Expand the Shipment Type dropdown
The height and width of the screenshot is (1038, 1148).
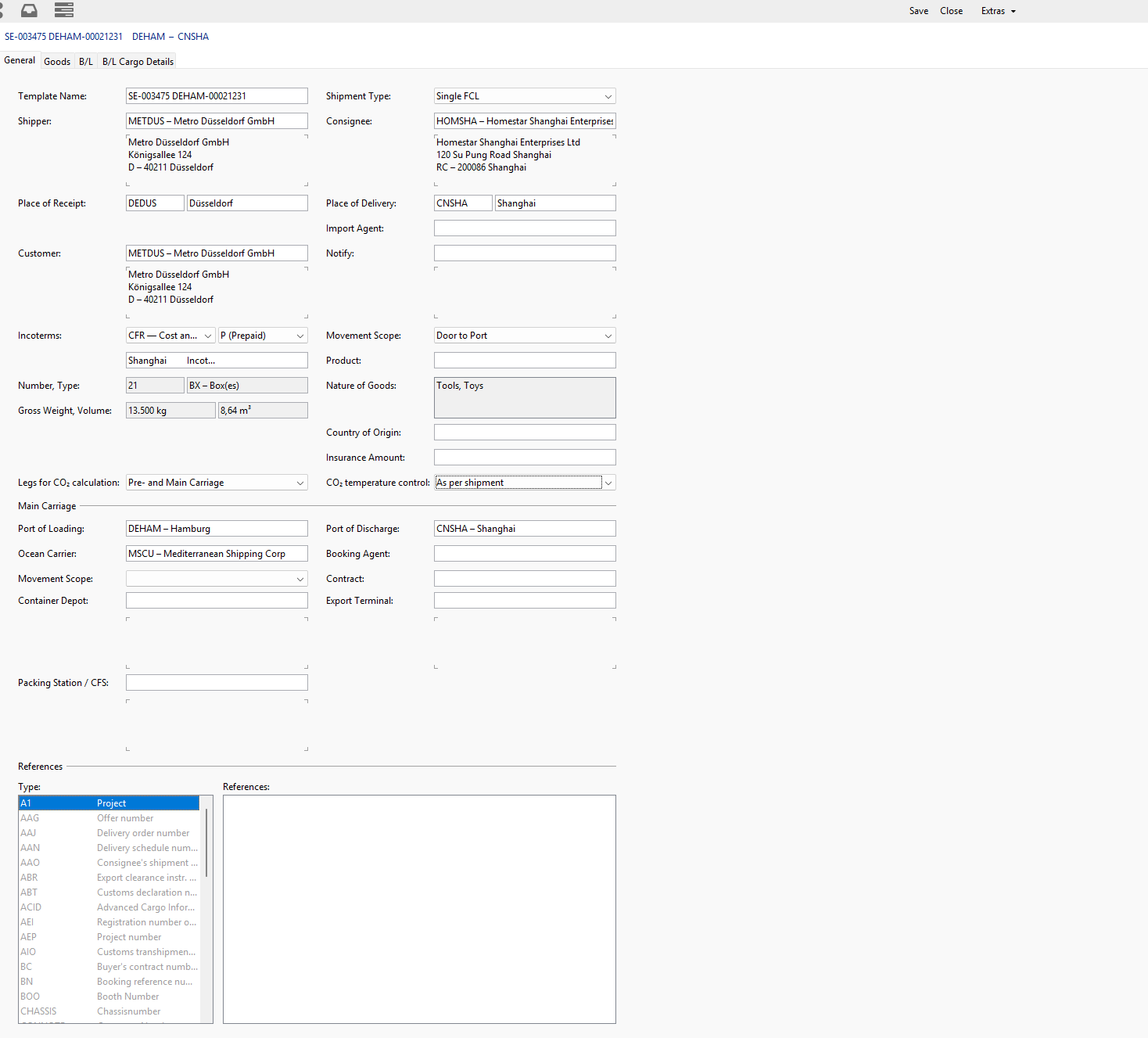point(608,96)
